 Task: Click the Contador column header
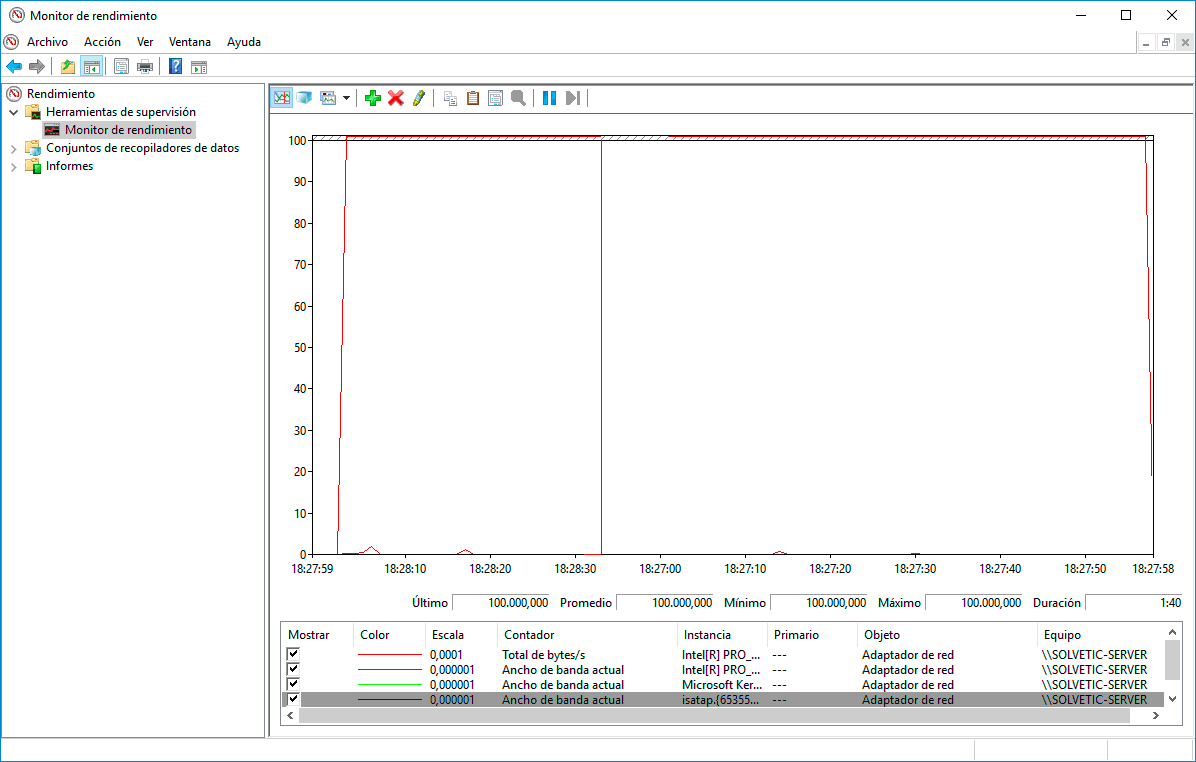point(529,635)
